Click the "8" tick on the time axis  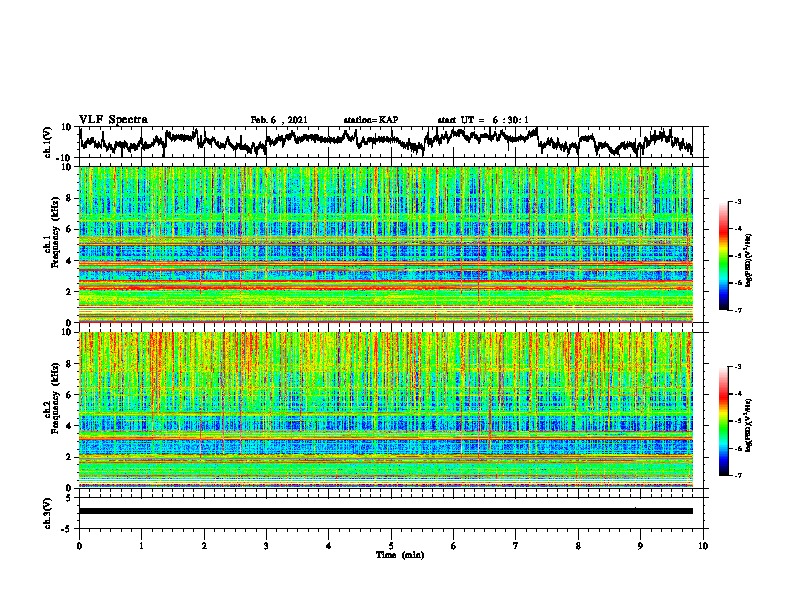tap(578, 546)
